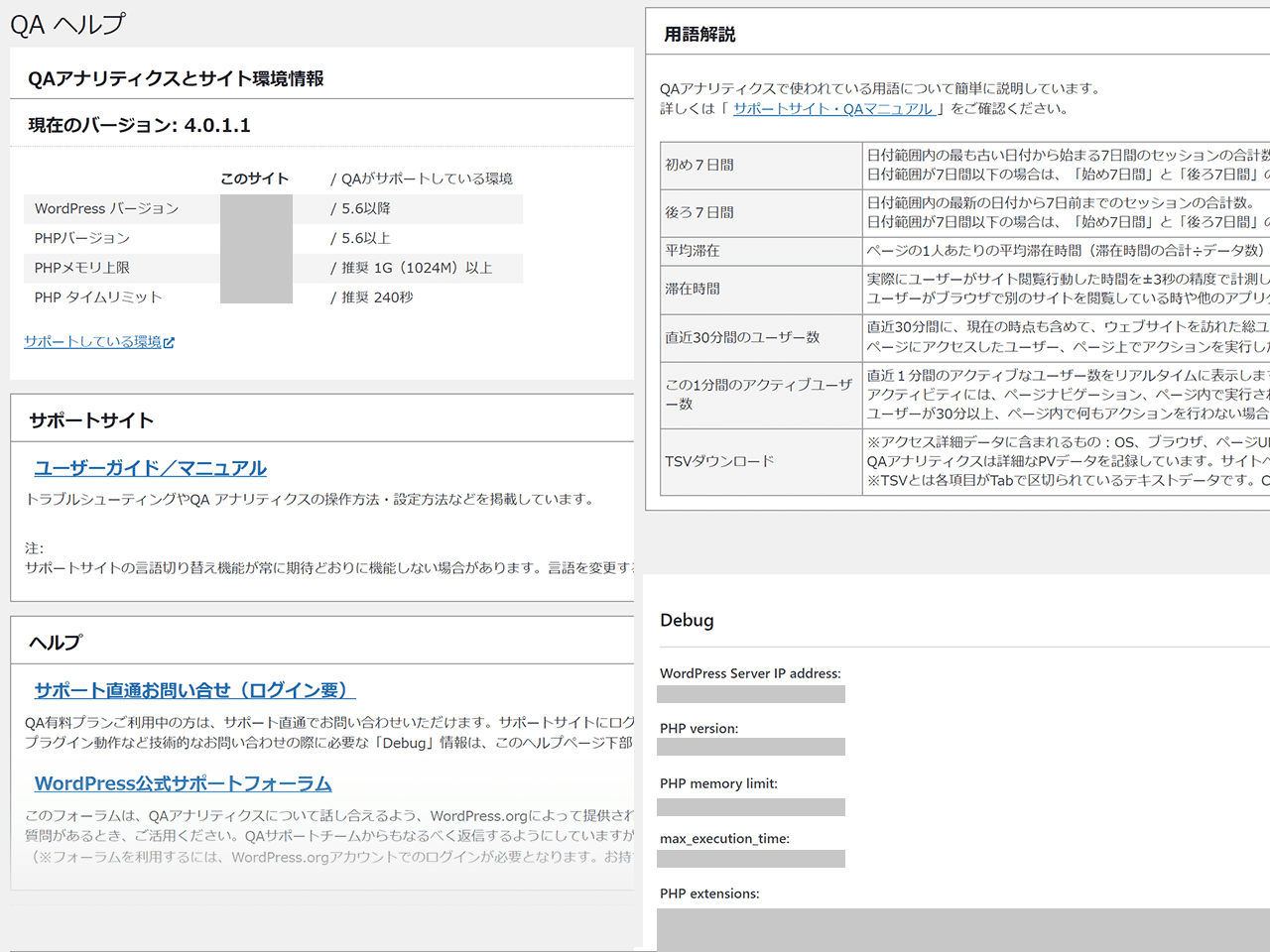Click the 後ろ７日間 term cell
The width and height of the screenshot is (1270, 952).
tap(761, 213)
